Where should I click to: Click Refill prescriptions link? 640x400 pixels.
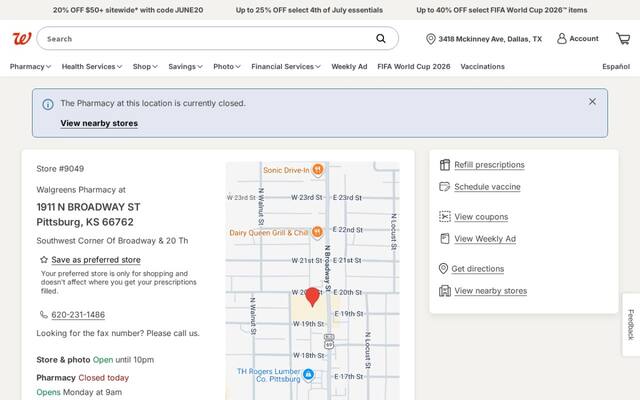489,164
